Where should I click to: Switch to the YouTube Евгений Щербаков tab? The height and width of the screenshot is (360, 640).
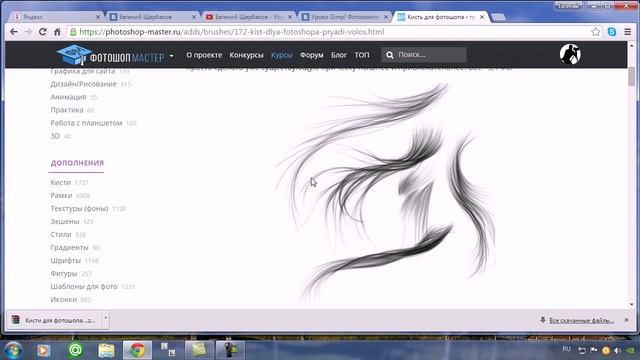(x=249, y=17)
